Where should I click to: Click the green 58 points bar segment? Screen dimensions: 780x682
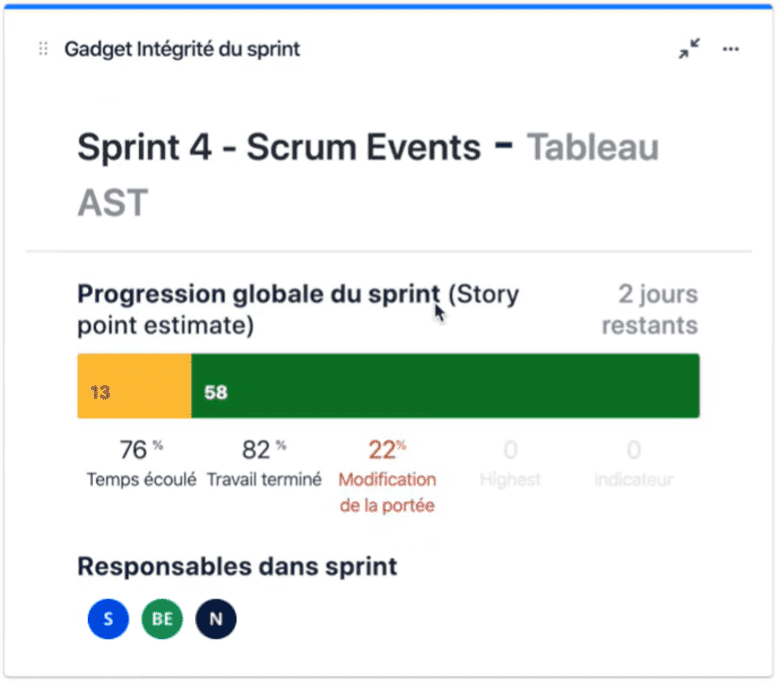pyautogui.click(x=445, y=386)
